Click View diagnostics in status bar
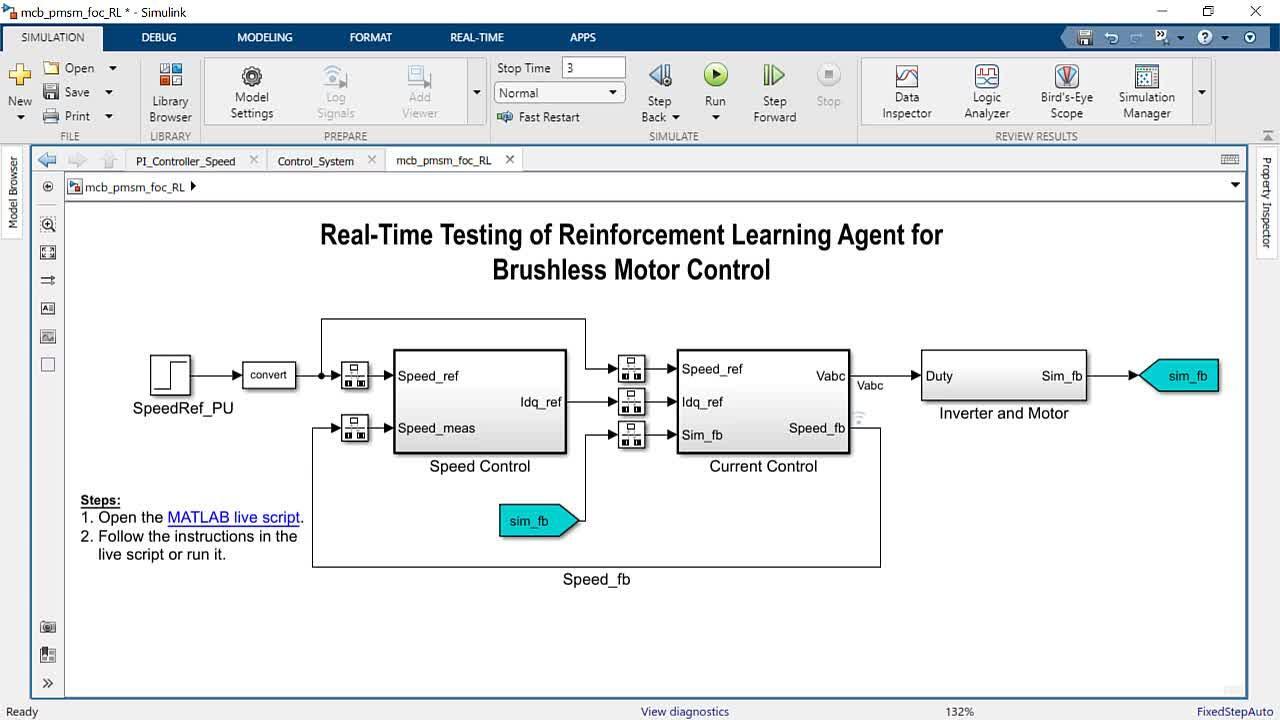Viewport: 1280px width, 720px height. tap(684, 712)
